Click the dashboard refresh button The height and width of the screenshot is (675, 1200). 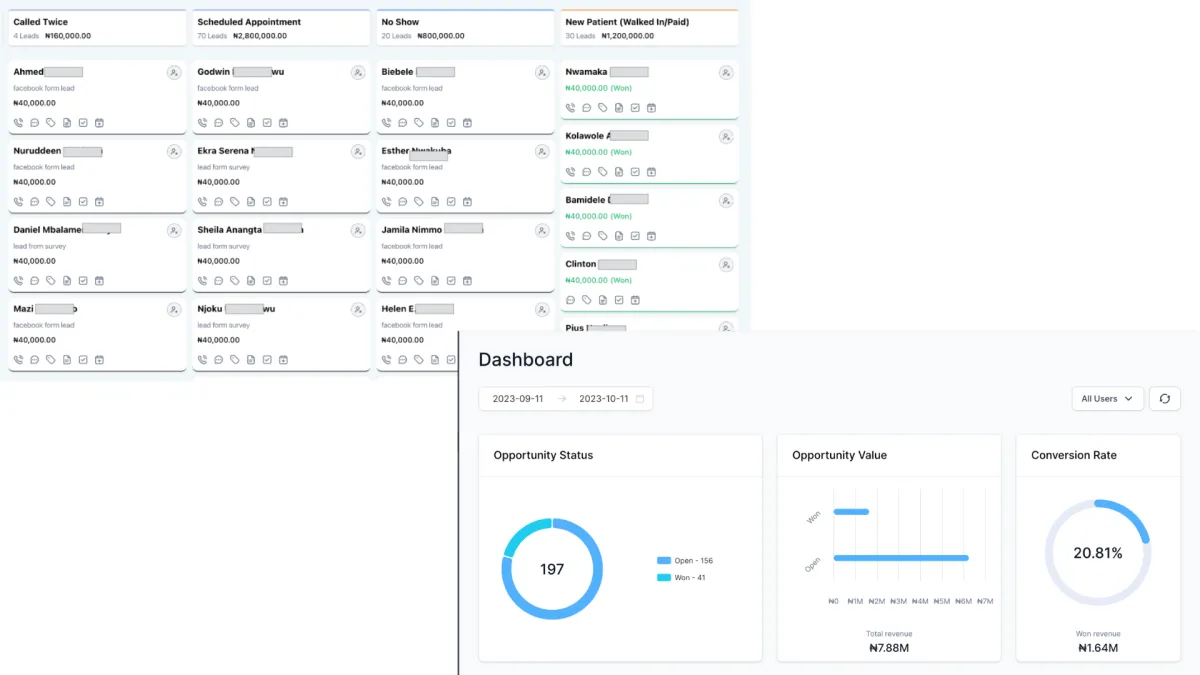point(1165,399)
